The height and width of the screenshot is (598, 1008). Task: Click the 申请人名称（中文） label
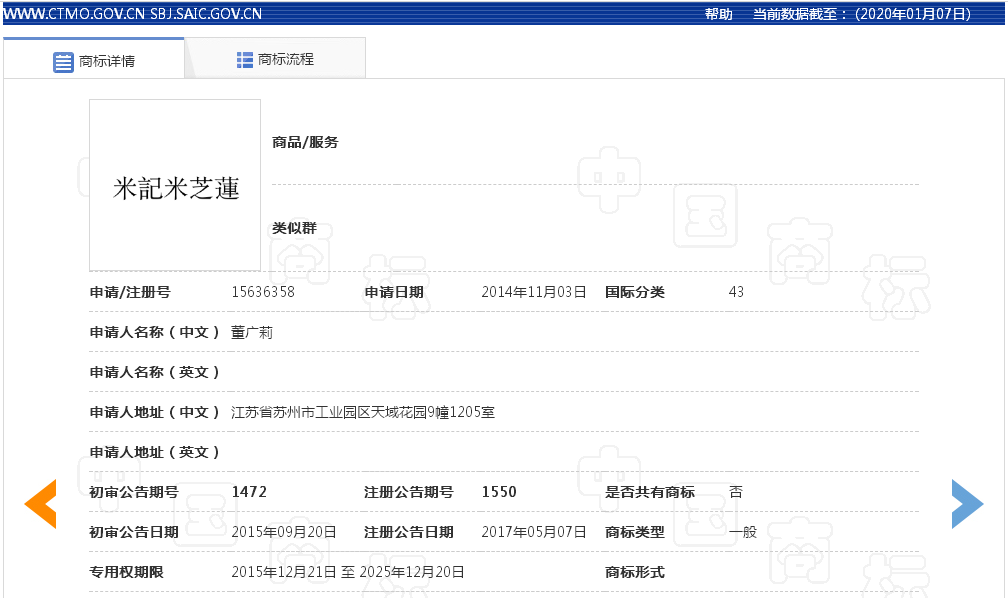(154, 332)
